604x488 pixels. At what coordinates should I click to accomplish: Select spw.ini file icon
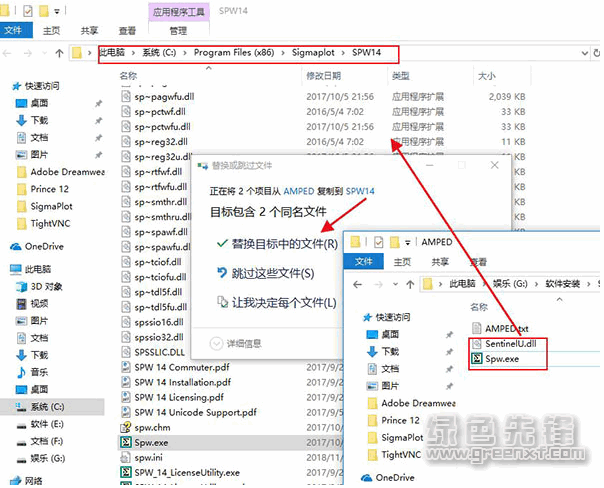pyautogui.click(x=126, y=457)
